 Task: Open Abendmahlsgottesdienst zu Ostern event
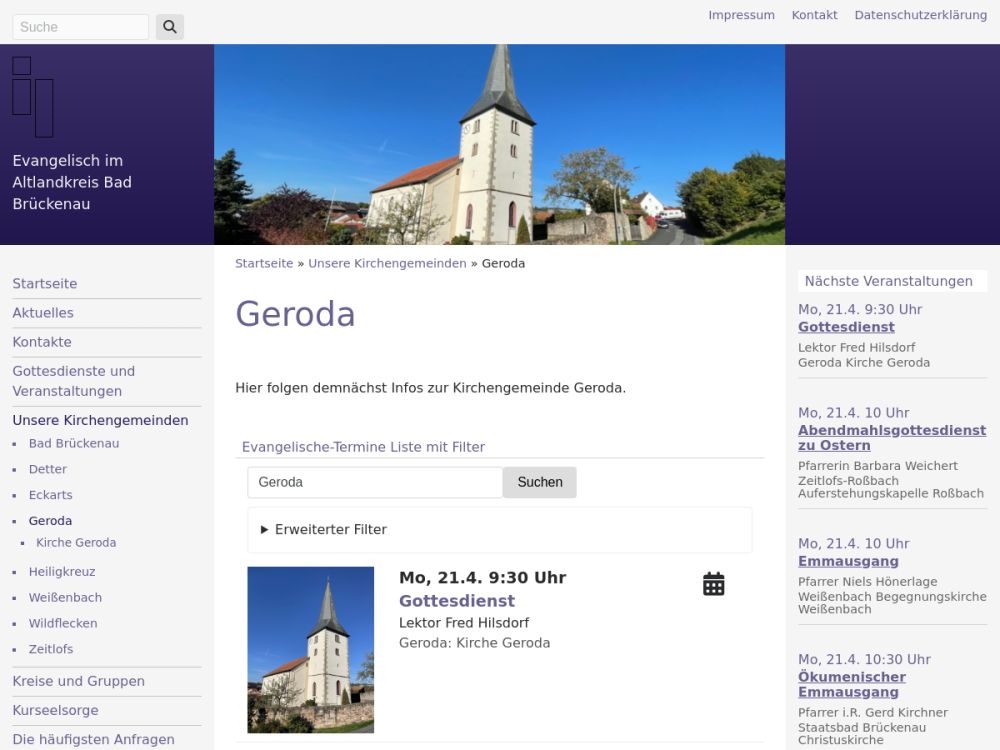pos(891,437)
